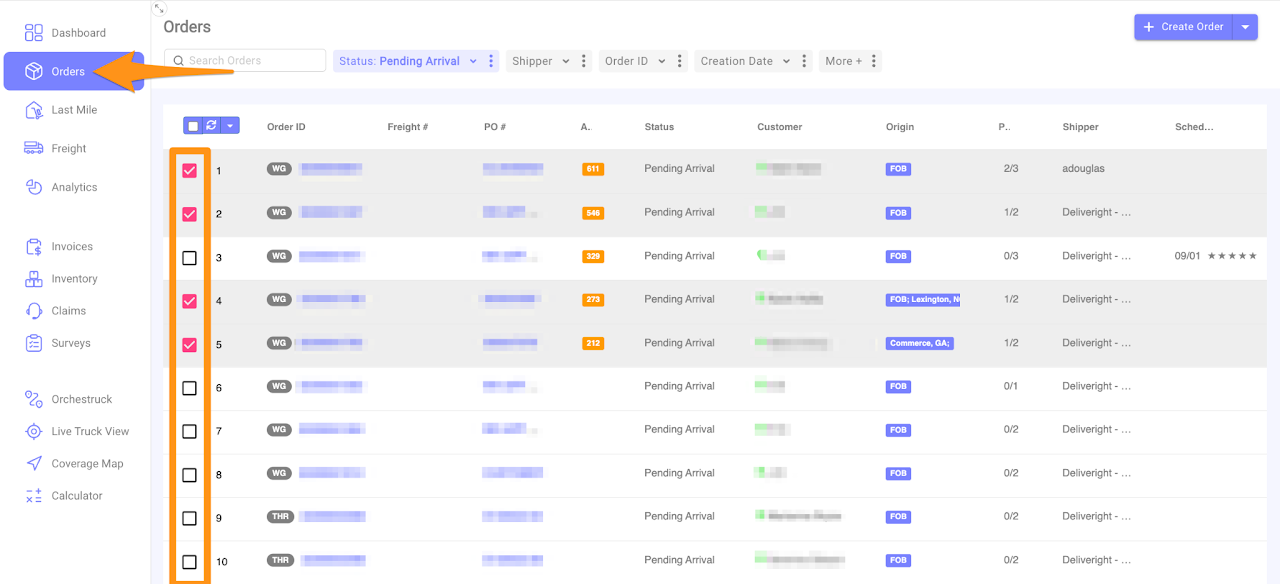Click the THR tag in row 9
This screenshot has width=1280, height=584.
click(x=280, y=517)
